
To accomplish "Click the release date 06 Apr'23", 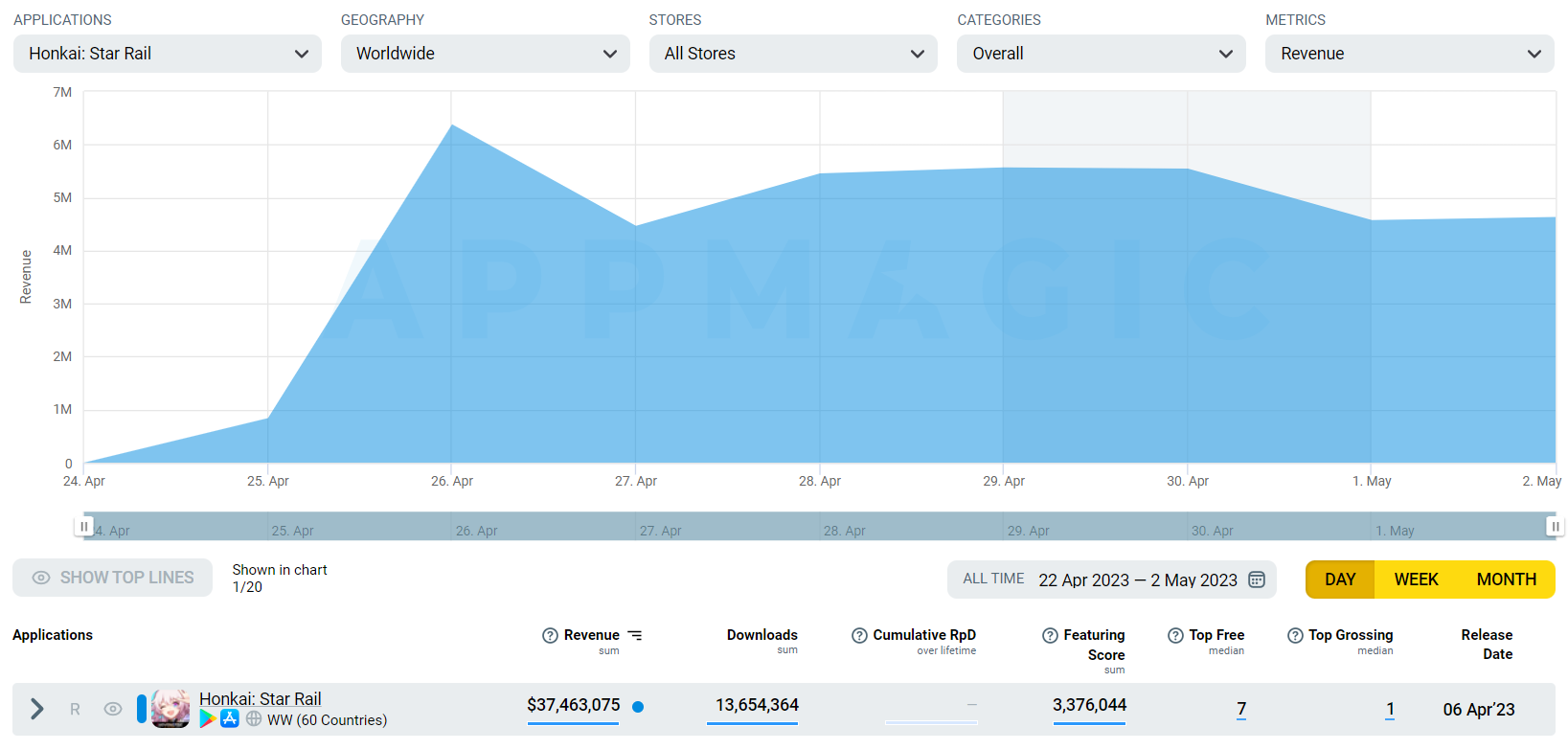I will pos(1479,710).
